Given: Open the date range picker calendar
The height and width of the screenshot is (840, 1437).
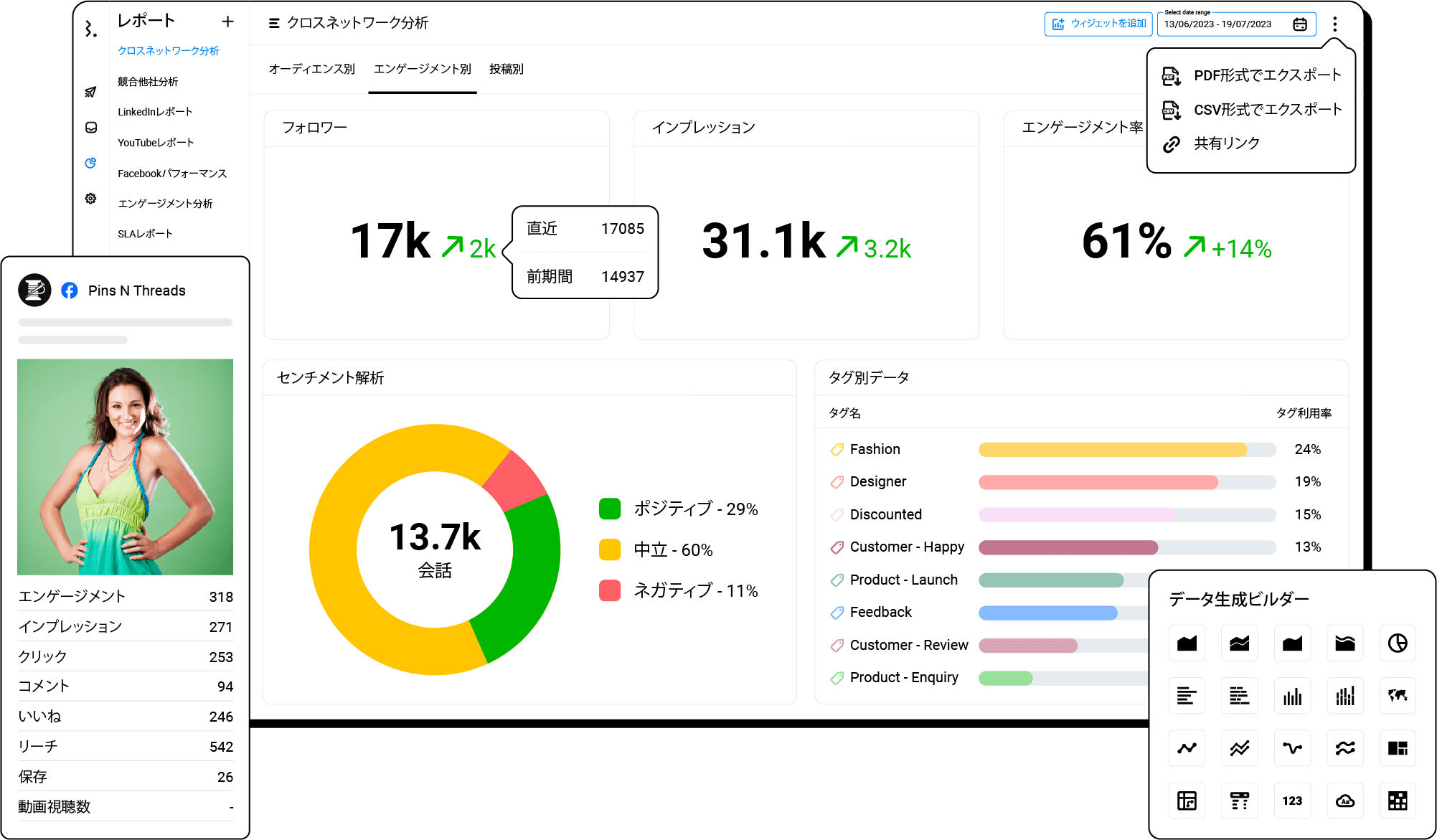Looking at the screenshot, I should [1300, 24].
